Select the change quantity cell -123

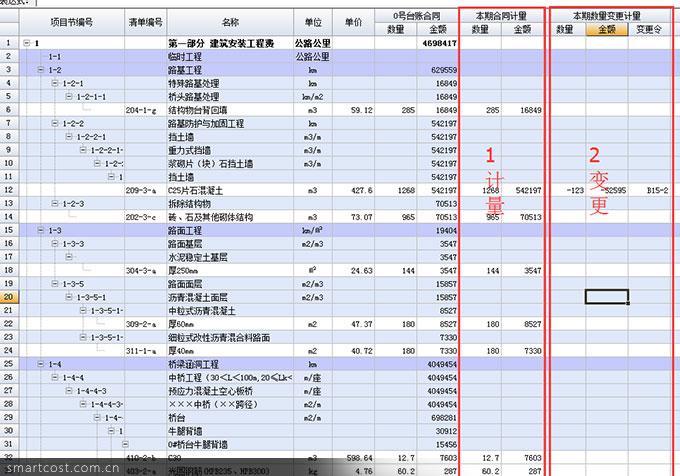tap(568, 190)
